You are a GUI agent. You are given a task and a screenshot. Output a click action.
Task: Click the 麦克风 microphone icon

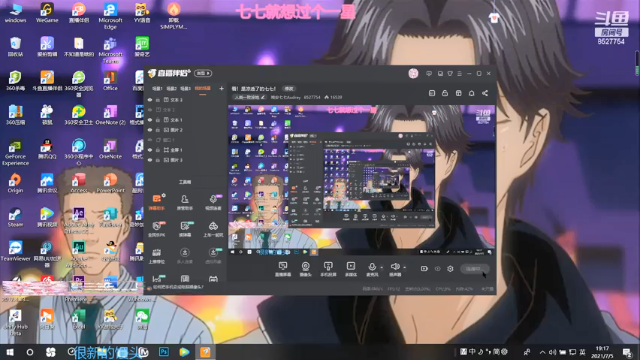point(372,267)
